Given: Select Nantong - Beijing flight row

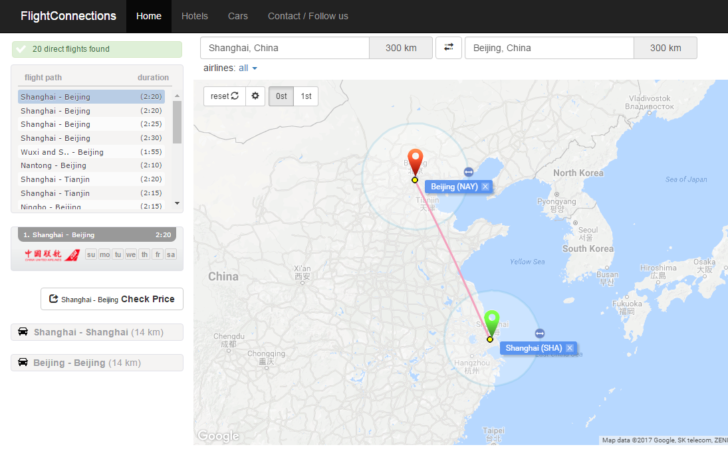Looking at the screenshot, I should click(91, 166).
